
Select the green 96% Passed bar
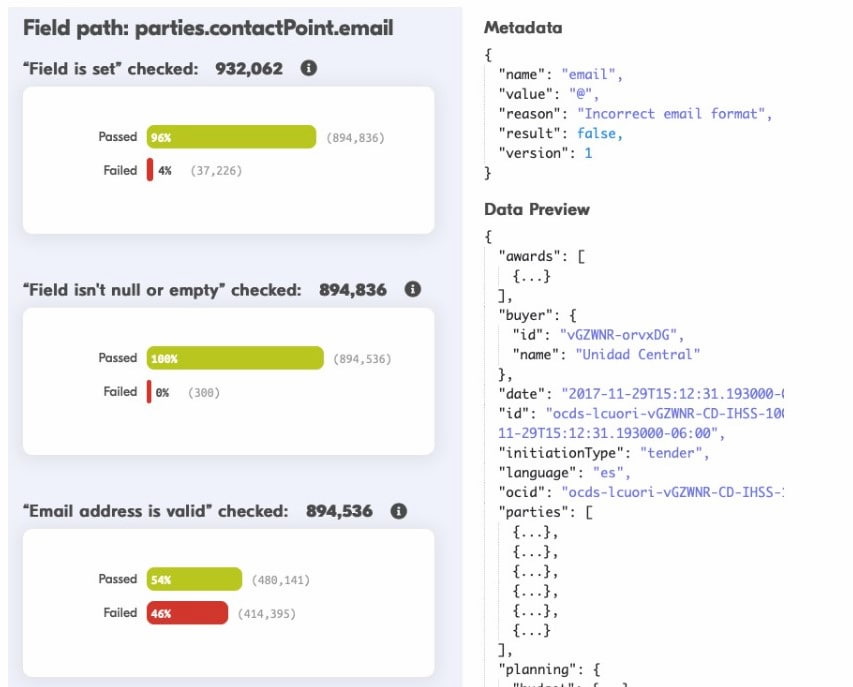pos(230,137)
